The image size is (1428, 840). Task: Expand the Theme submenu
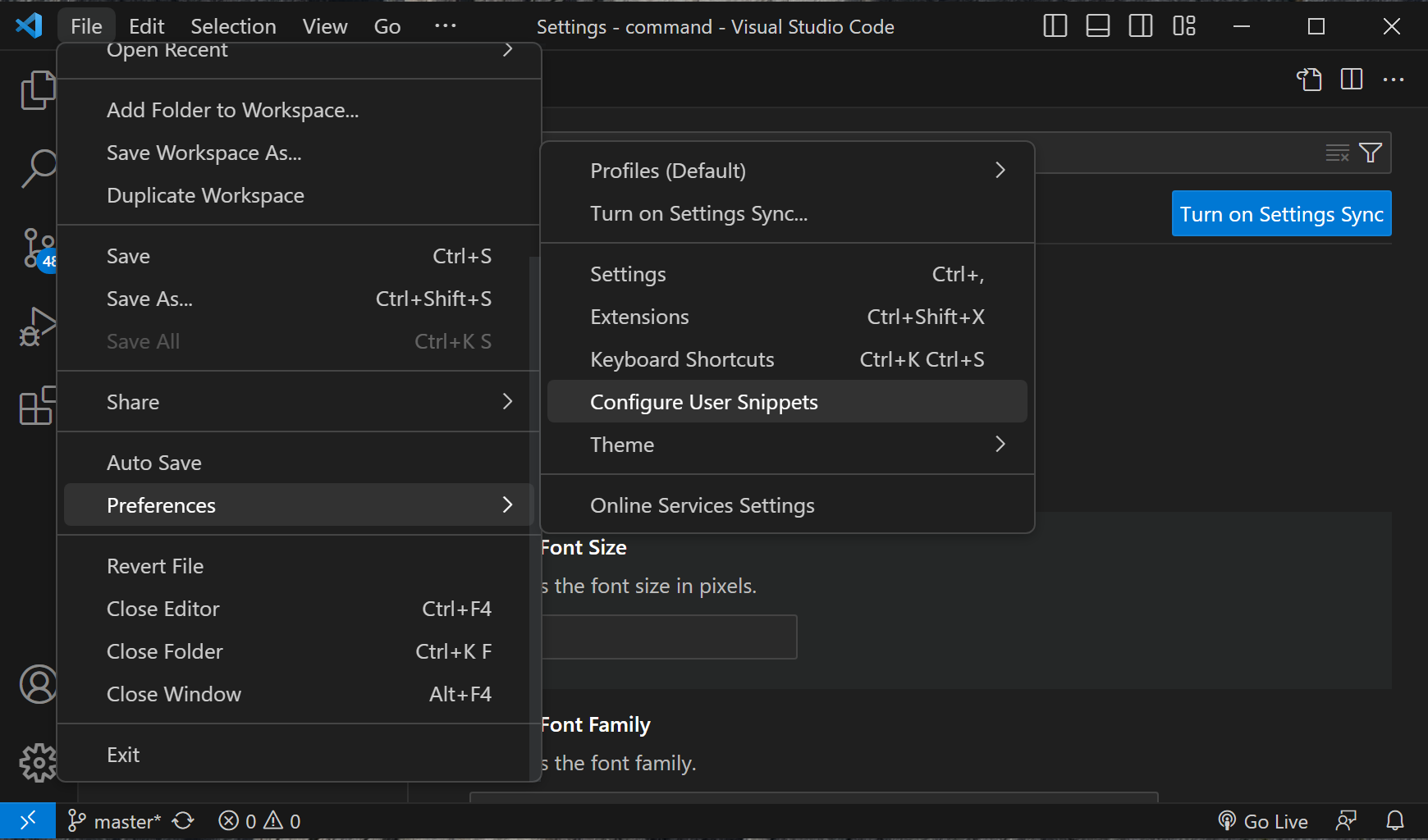click(787, 445)
